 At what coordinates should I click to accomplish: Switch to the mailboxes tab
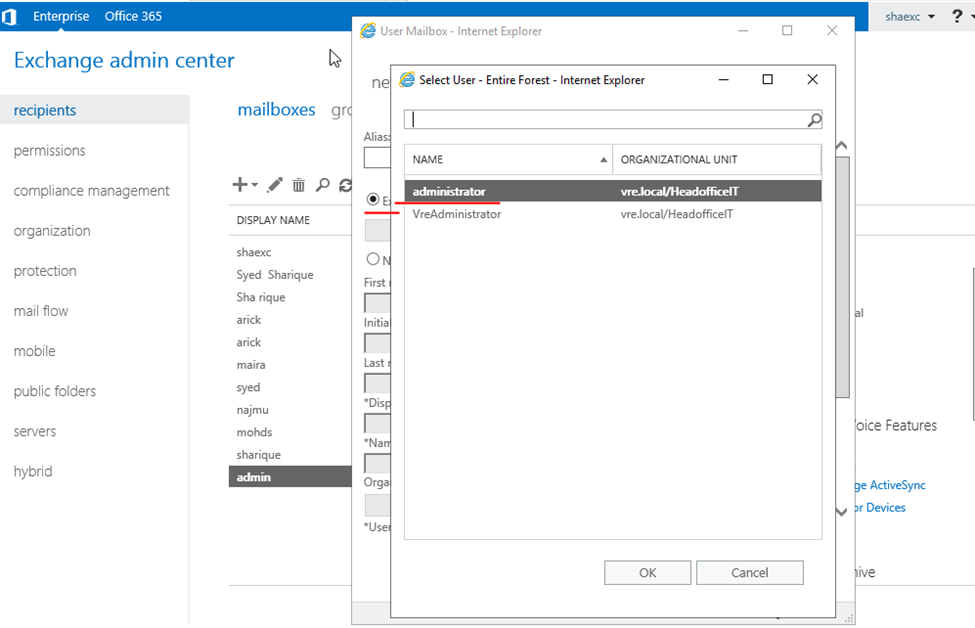pyautogui.click(x=276, y=110)
